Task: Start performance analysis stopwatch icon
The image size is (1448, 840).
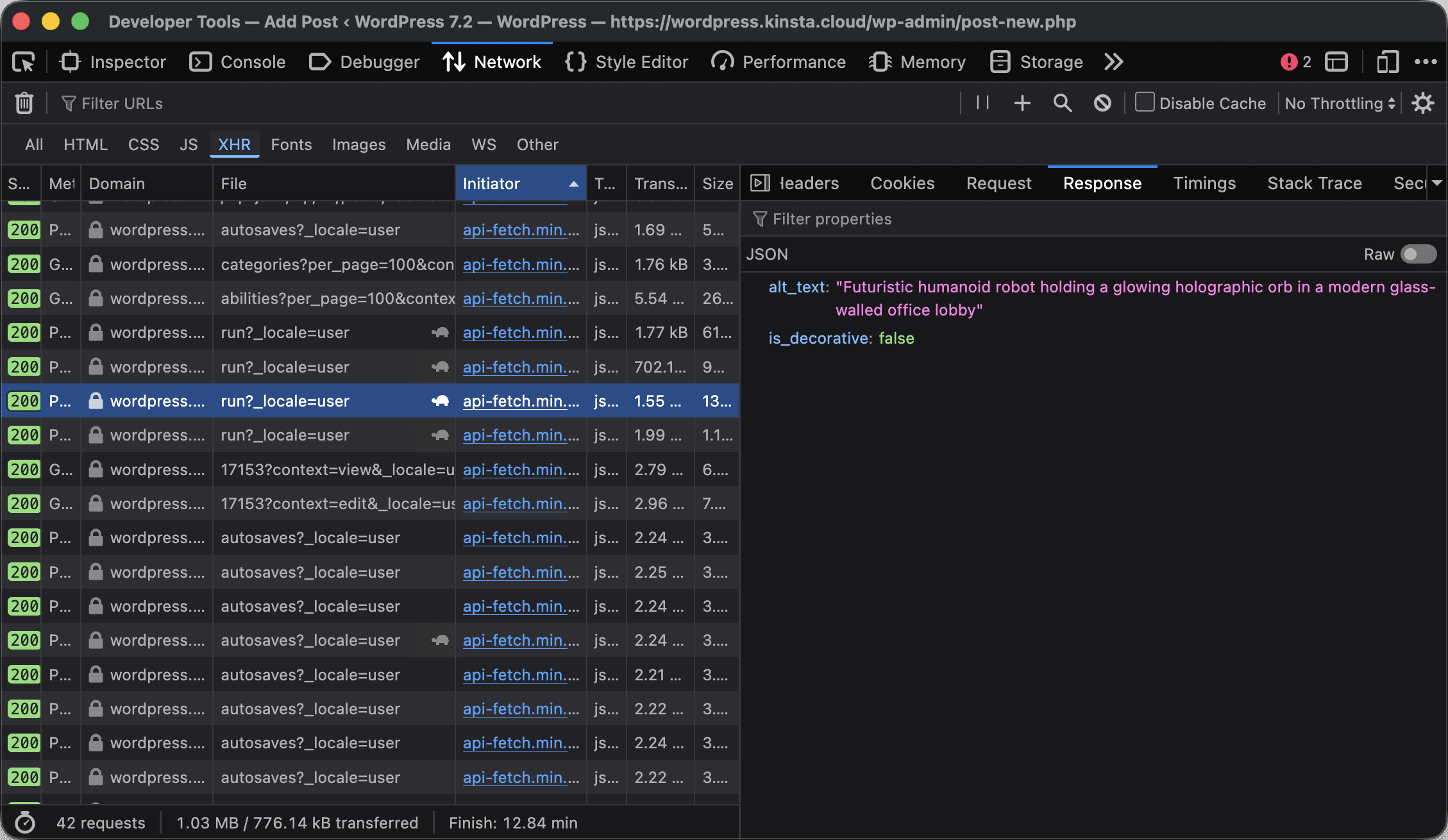Action: pyautogui.click(x=25, y=823)
